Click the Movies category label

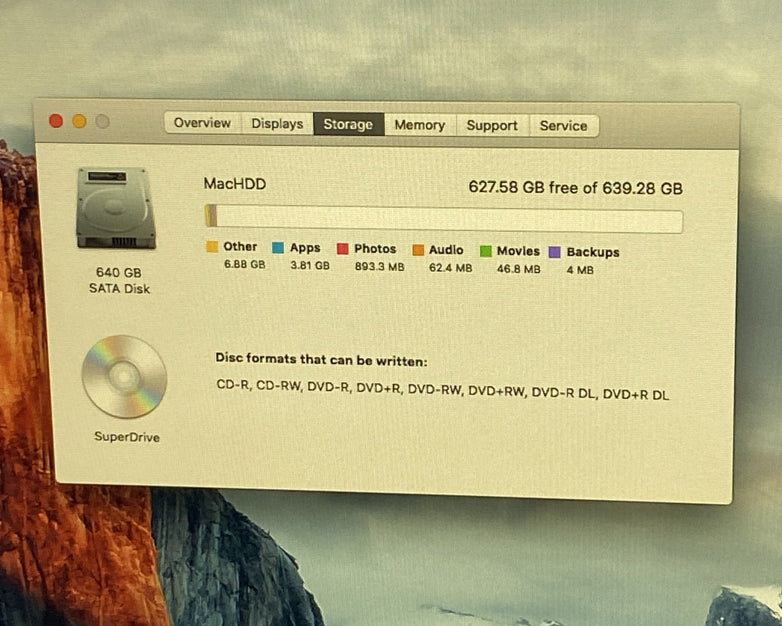518,251
